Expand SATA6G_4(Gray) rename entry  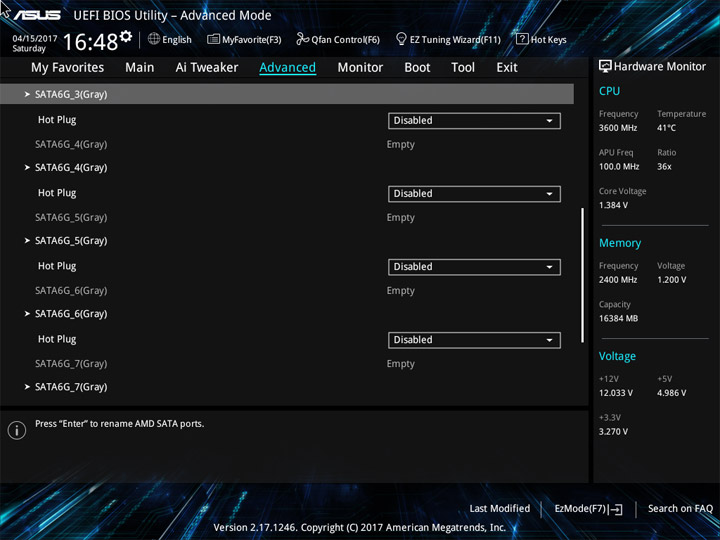[x=71, y=168]
